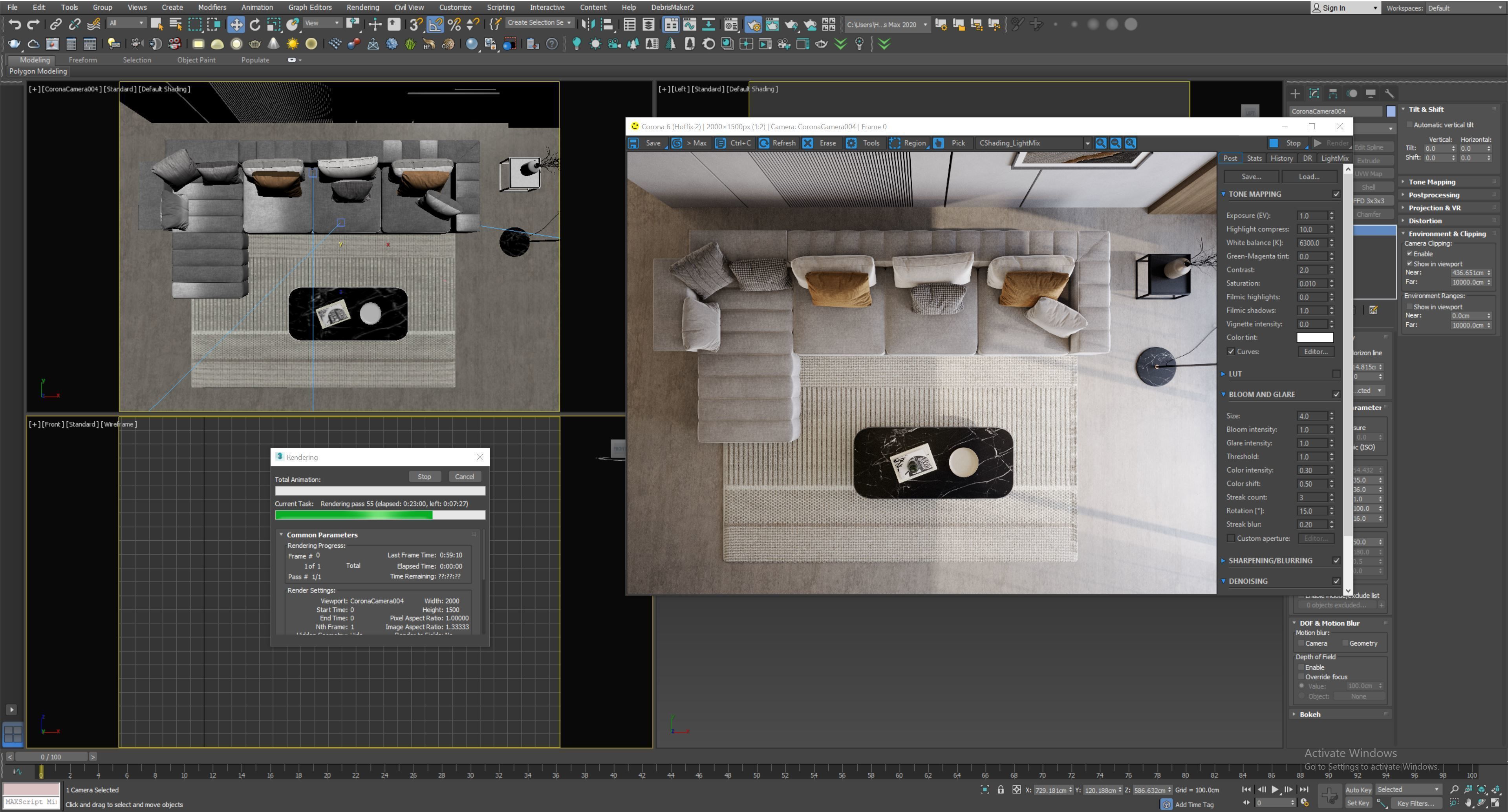Toggle the DENOISING checkbox
The width and height of the screenshot is (1508, 812).
[1336, 582]
